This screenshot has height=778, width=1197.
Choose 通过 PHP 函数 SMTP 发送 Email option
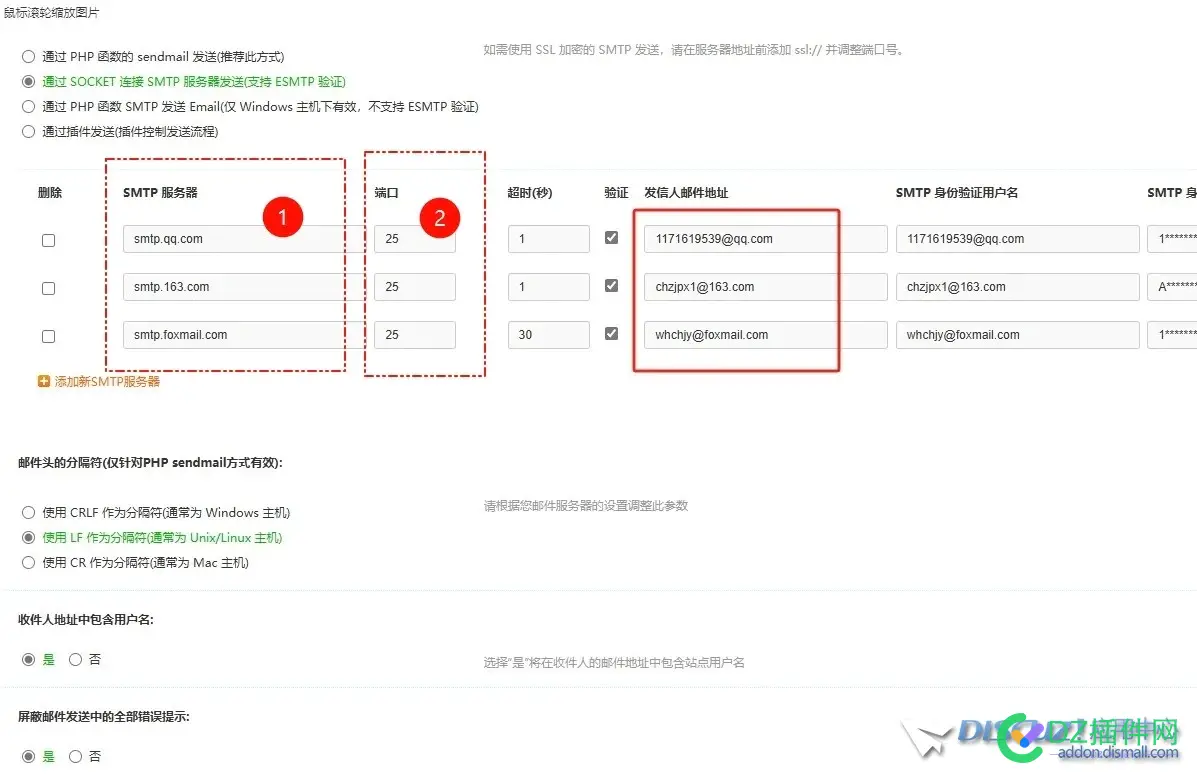(28, 105)
